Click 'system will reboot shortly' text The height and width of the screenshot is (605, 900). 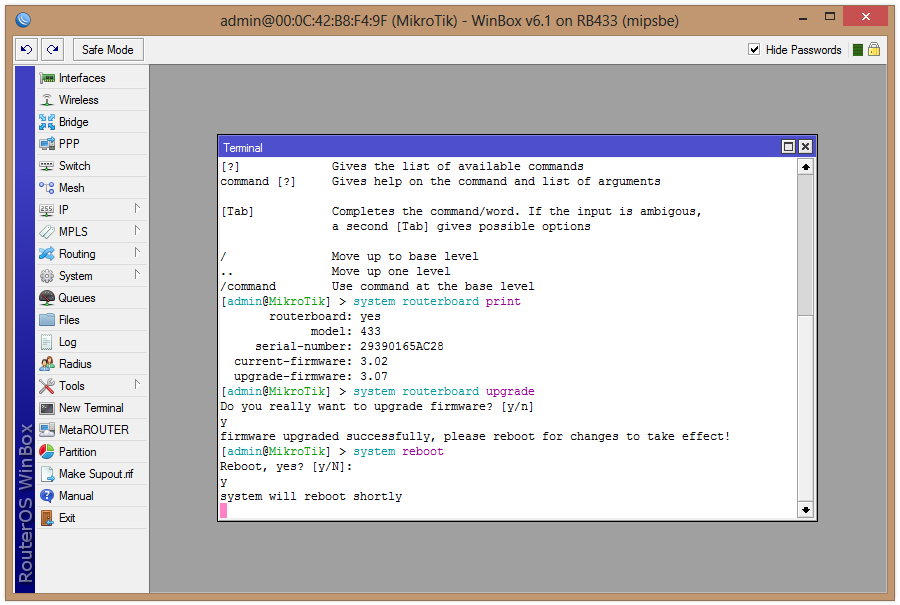[x=311, y=497]
